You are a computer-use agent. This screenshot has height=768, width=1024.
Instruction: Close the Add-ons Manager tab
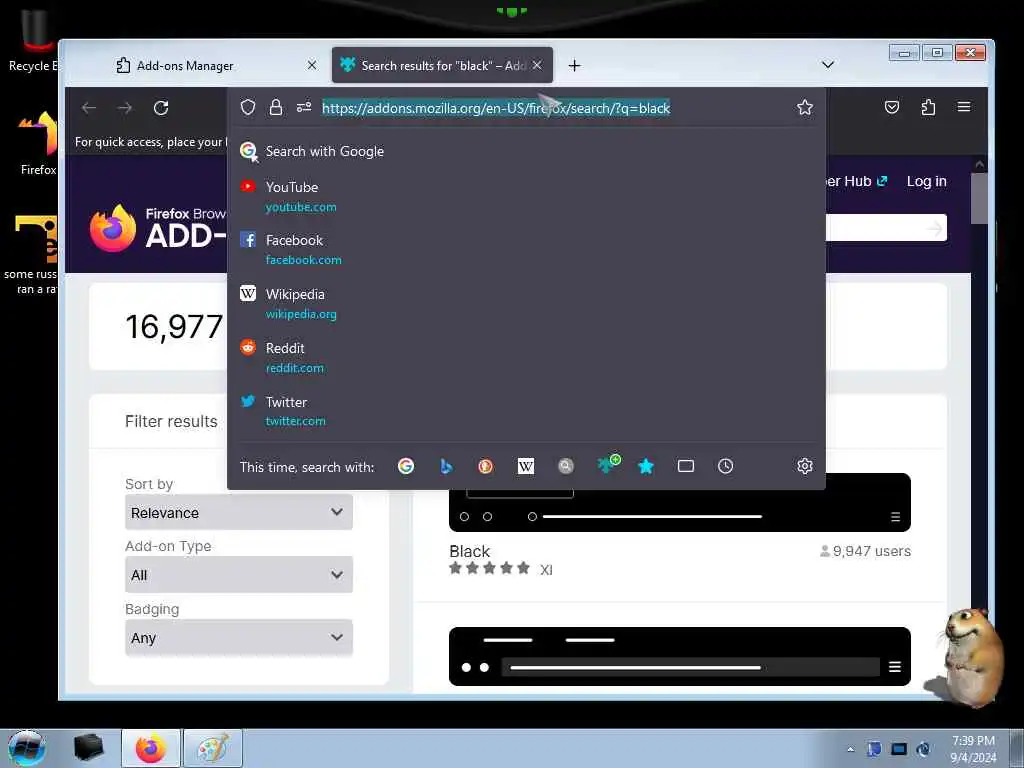coord(312,65)
